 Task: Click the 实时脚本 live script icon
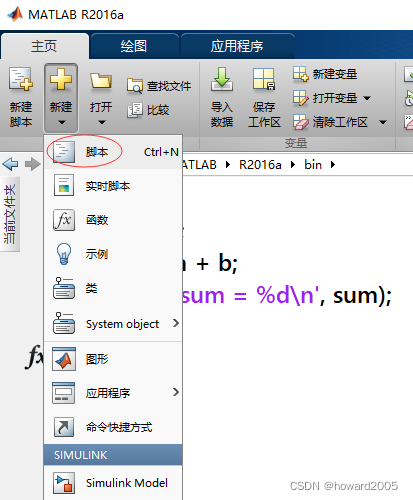pyautogui.click(x=64, y=186)
